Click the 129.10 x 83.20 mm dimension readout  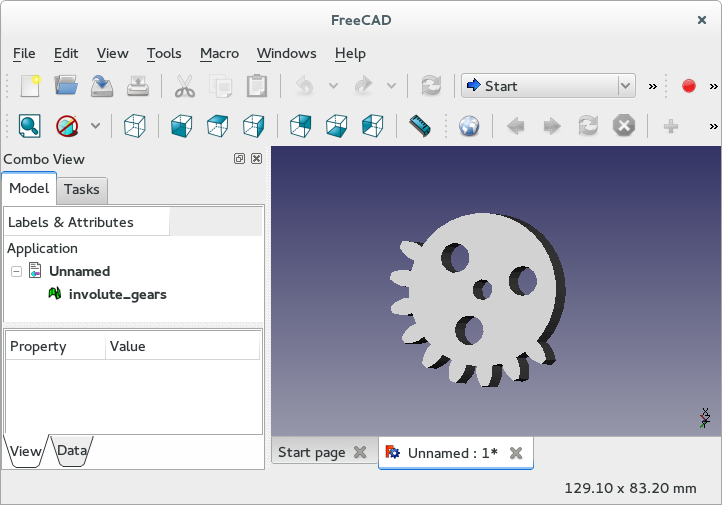(x=630, y=488)
